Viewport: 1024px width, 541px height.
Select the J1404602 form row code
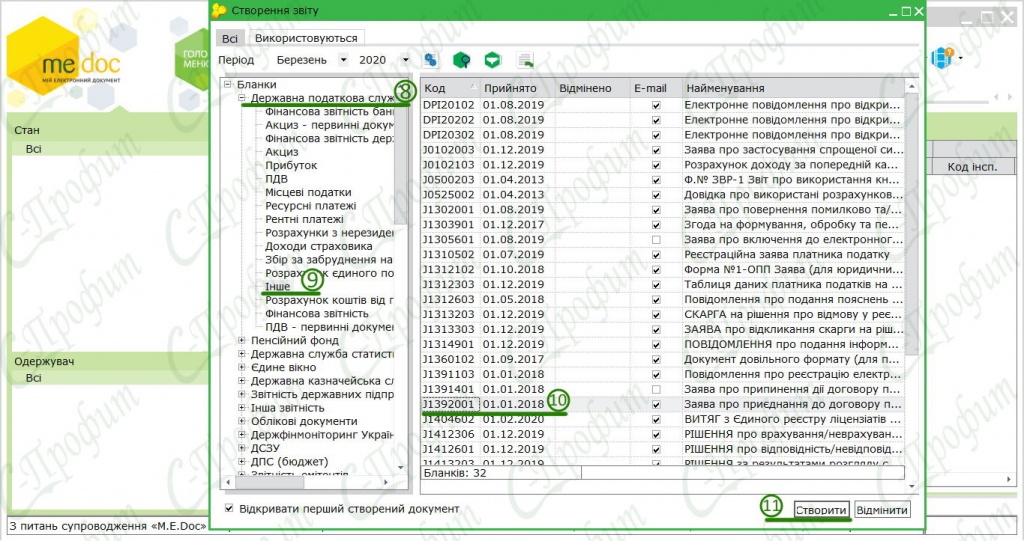pos(451,419)
